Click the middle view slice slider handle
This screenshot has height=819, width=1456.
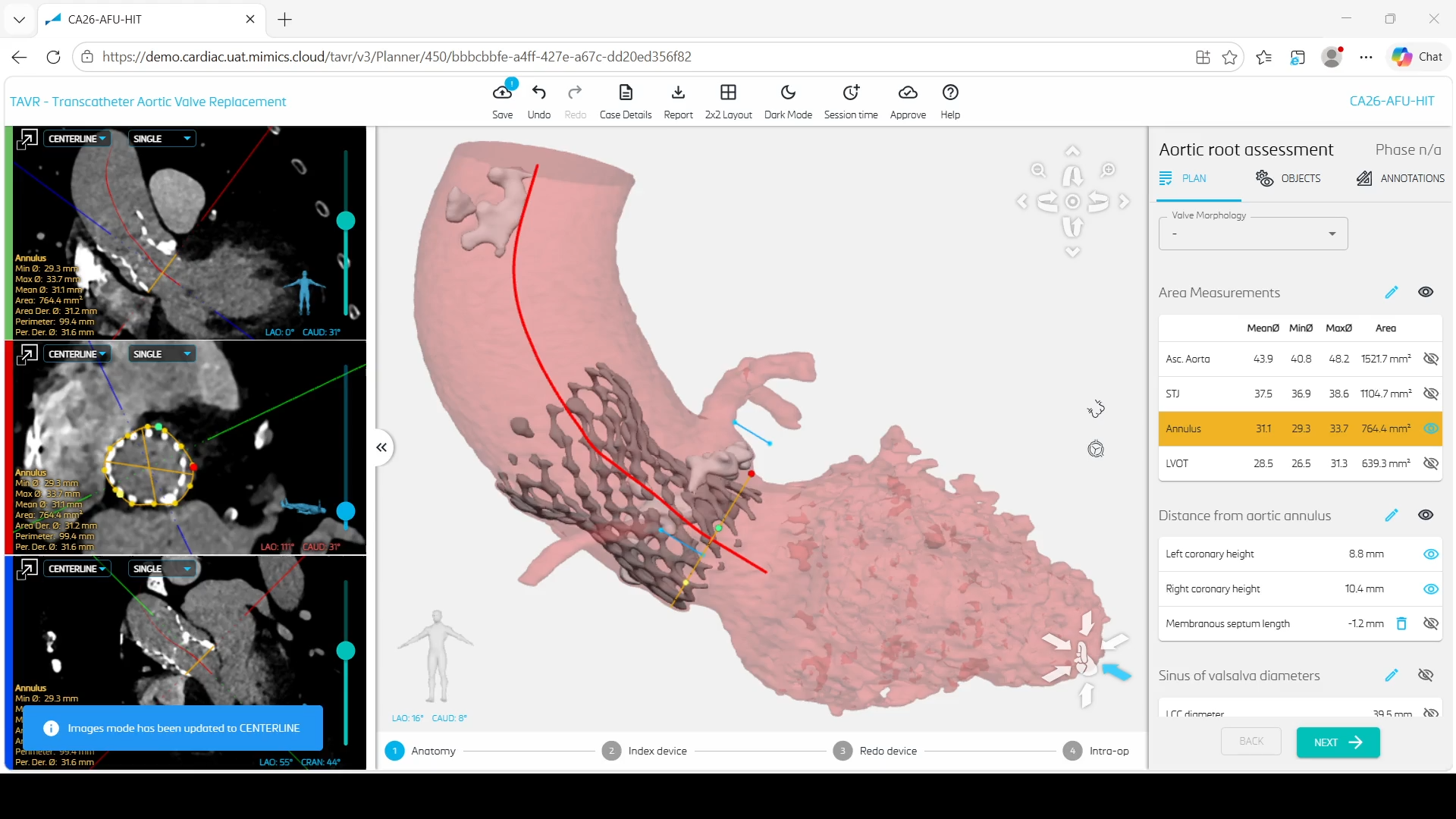click(x=346, y=511)
